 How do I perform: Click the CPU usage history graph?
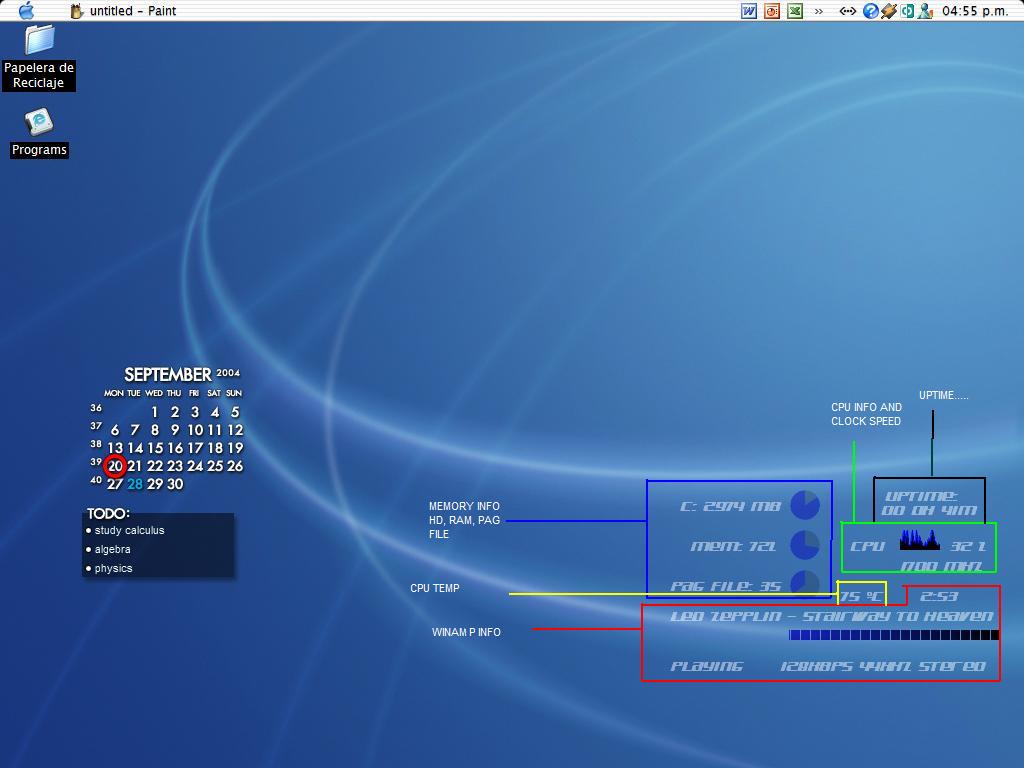click(x=920, y=540)
